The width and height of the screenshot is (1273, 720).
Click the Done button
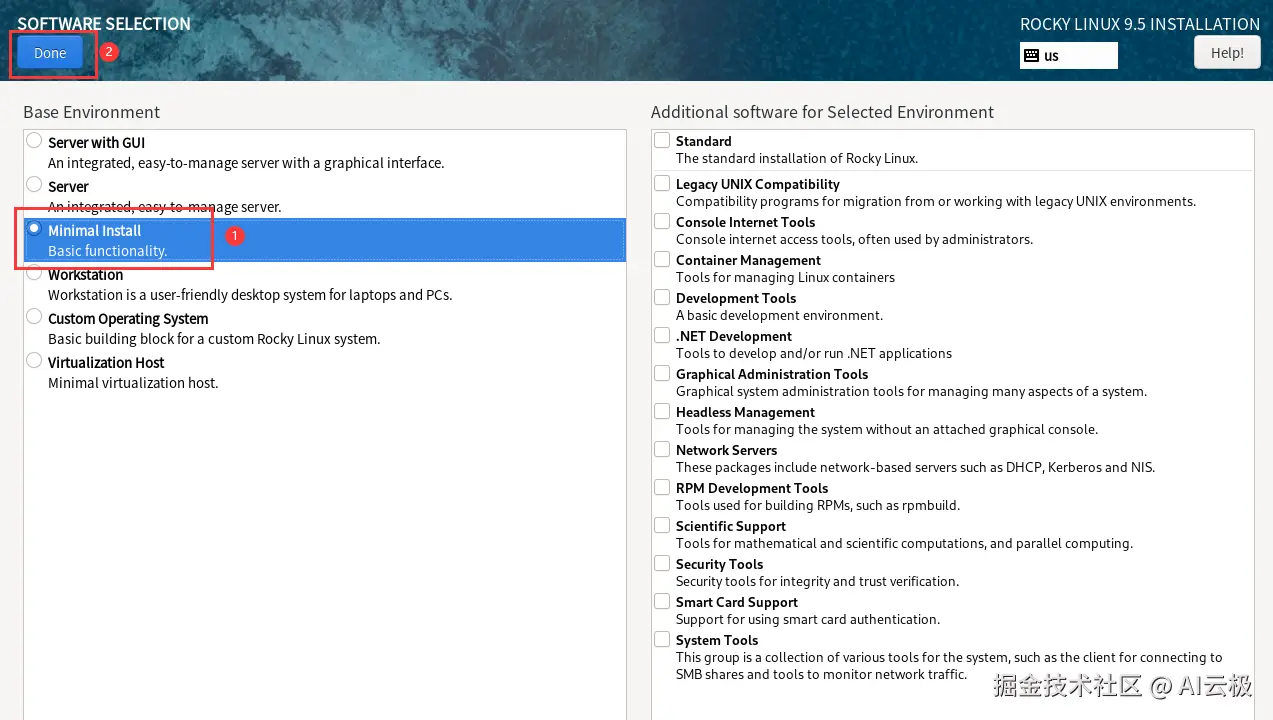(x=50, y=53)
